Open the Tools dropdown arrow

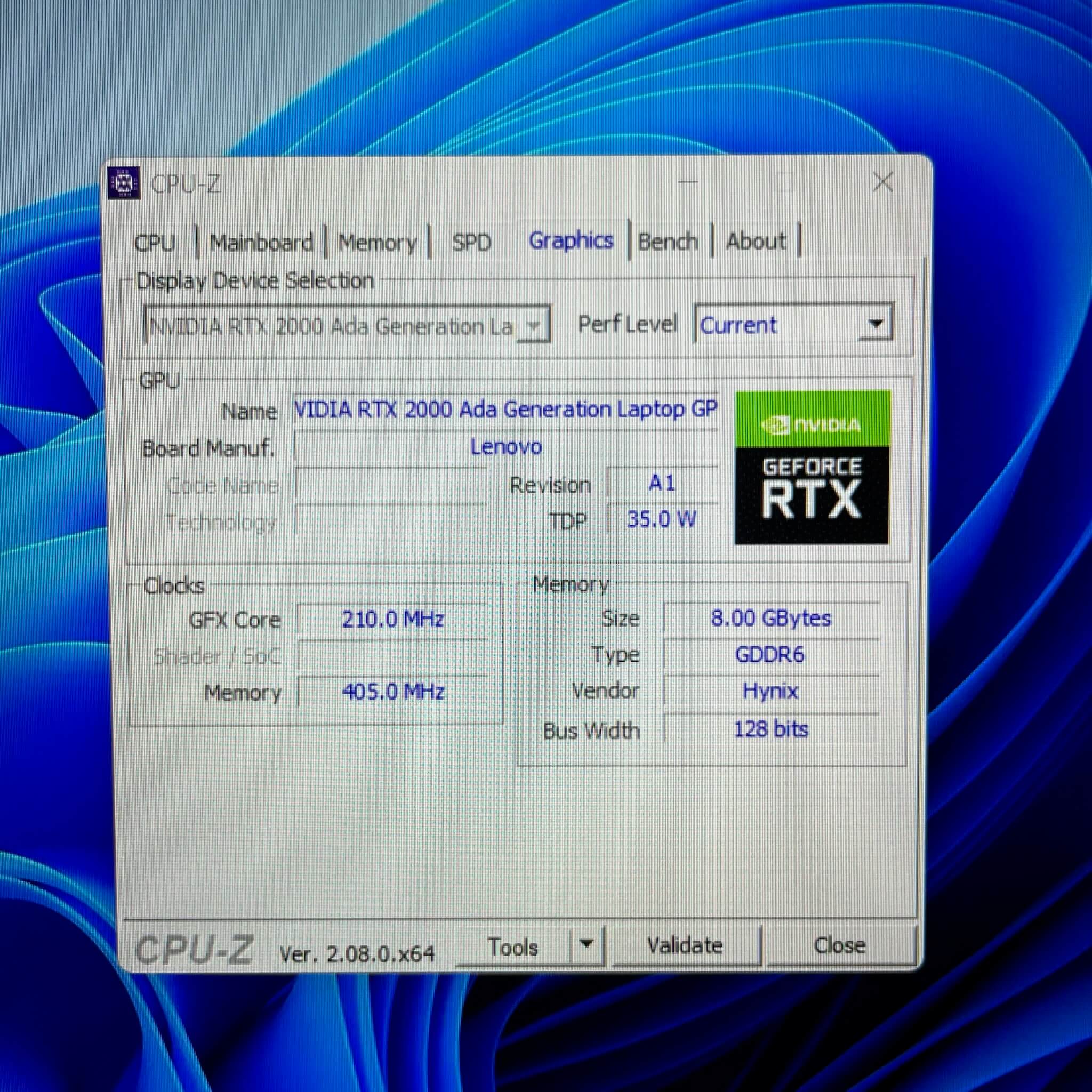pyautogui.click(x=587, y=945)
